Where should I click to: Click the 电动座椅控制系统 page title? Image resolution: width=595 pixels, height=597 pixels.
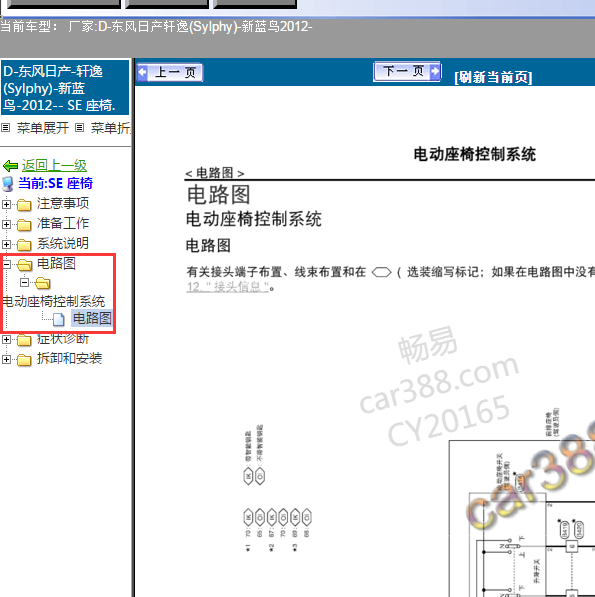475,155
